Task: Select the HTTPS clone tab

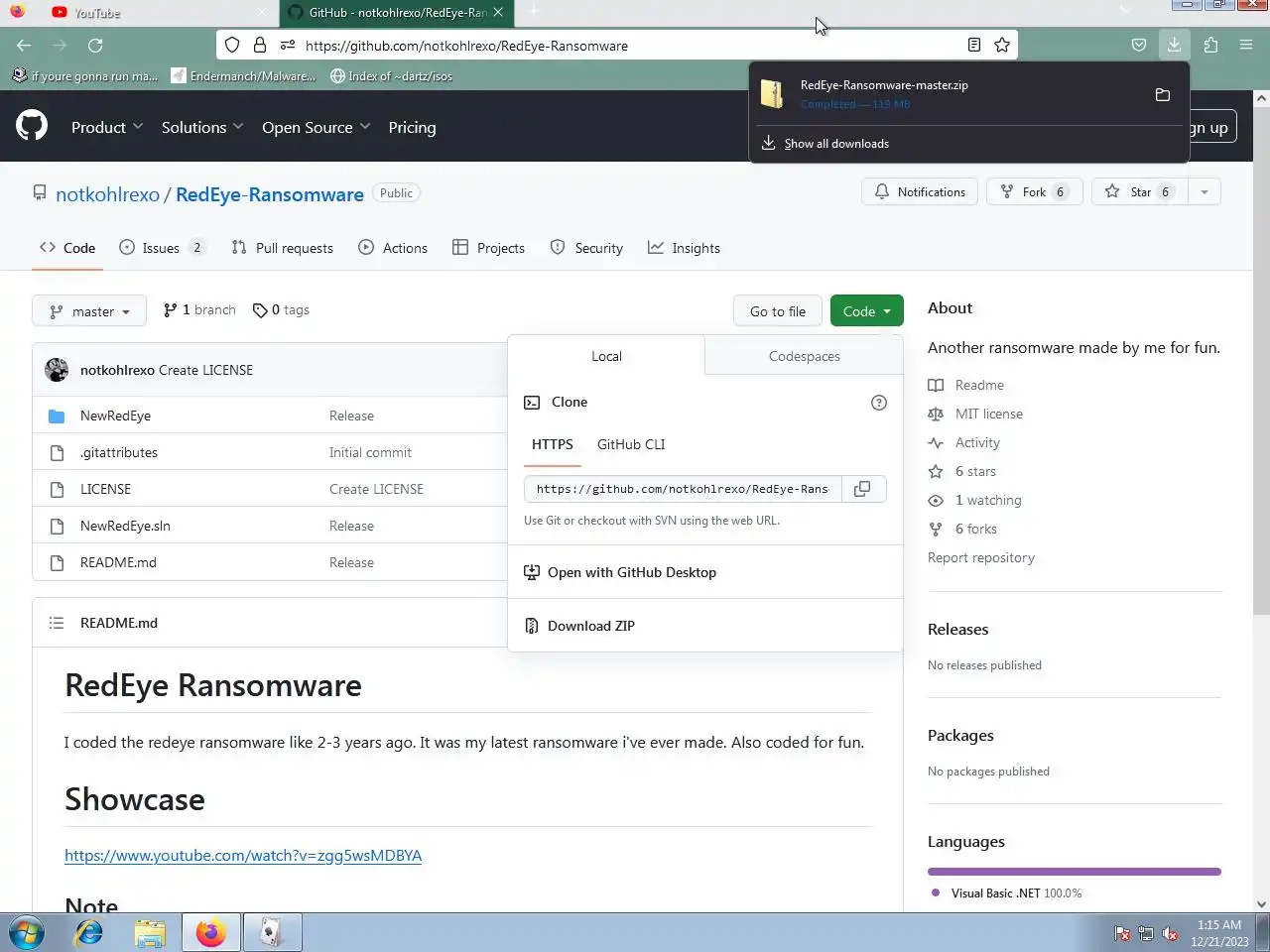Action: (553, 444)
